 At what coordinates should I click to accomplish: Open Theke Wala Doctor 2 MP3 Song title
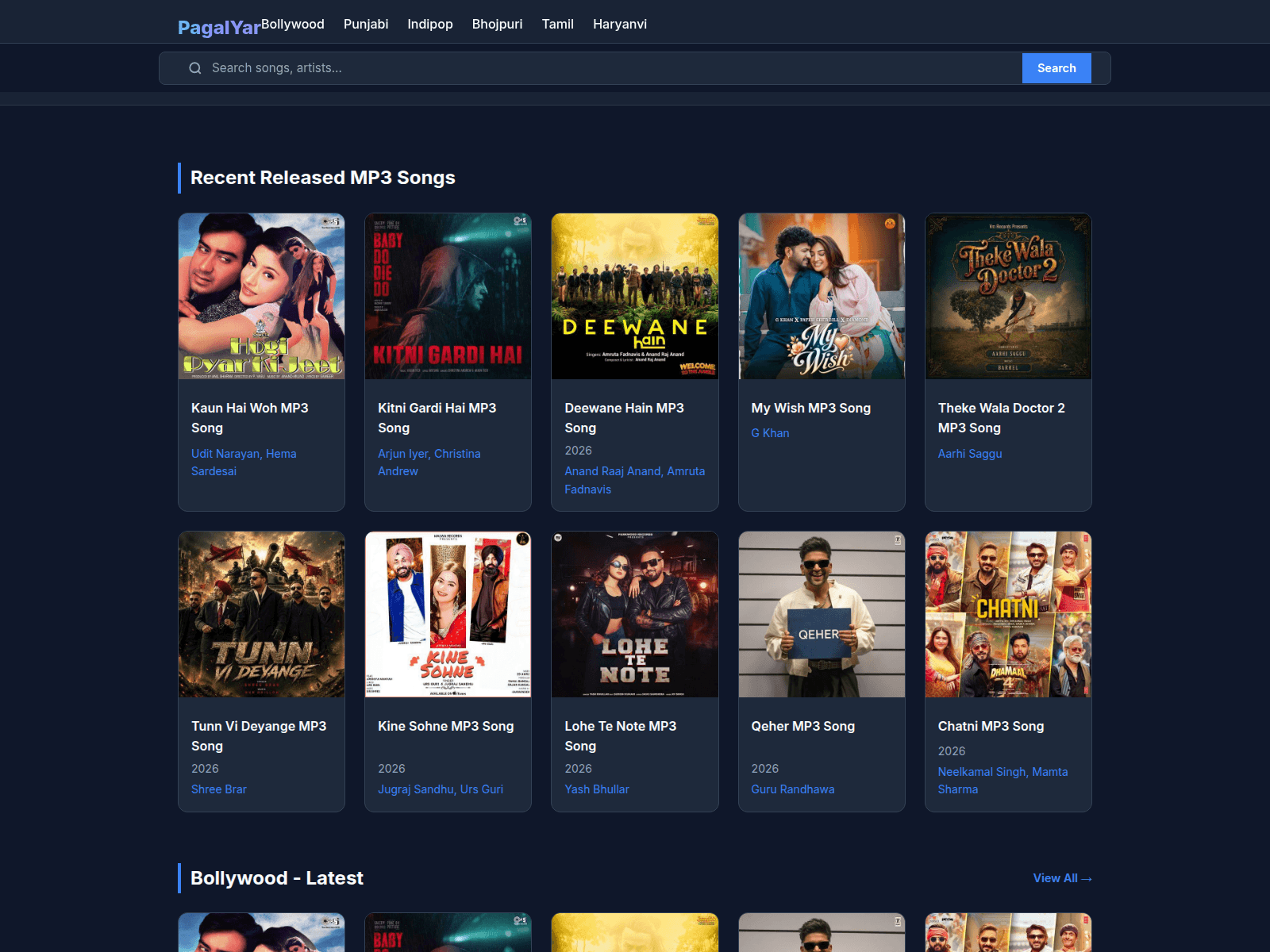[1002, 417]
